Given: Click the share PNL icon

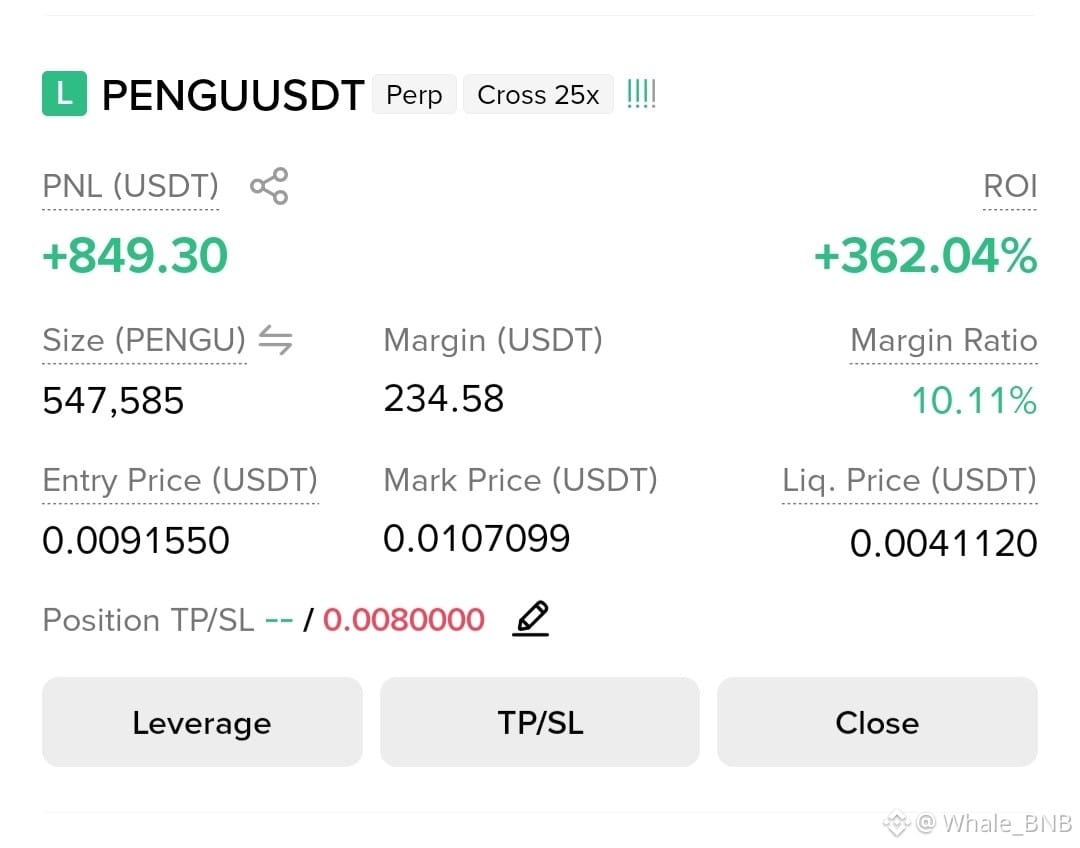Looking at the screenshot, I should [269, 186].
